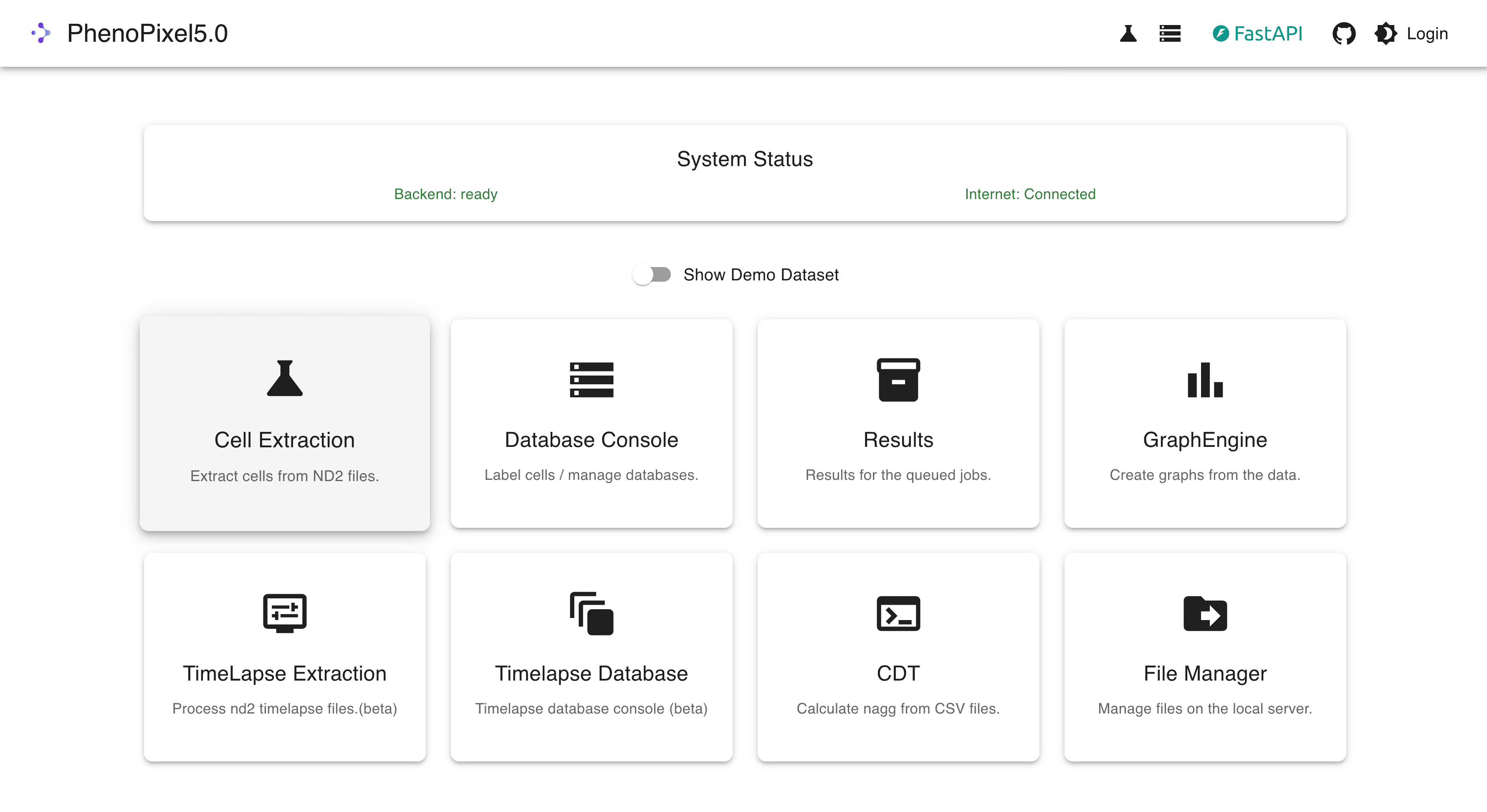Open the GitHub icon link

click(x=1343, y=33)
